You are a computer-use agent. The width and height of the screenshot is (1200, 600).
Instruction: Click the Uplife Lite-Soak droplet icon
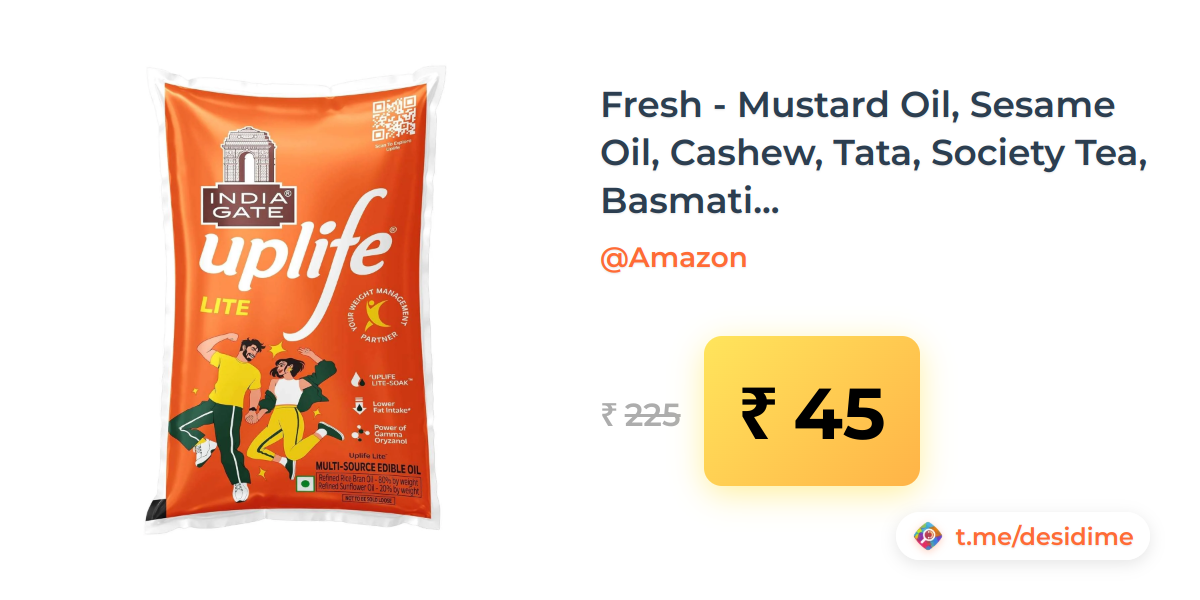357,380
